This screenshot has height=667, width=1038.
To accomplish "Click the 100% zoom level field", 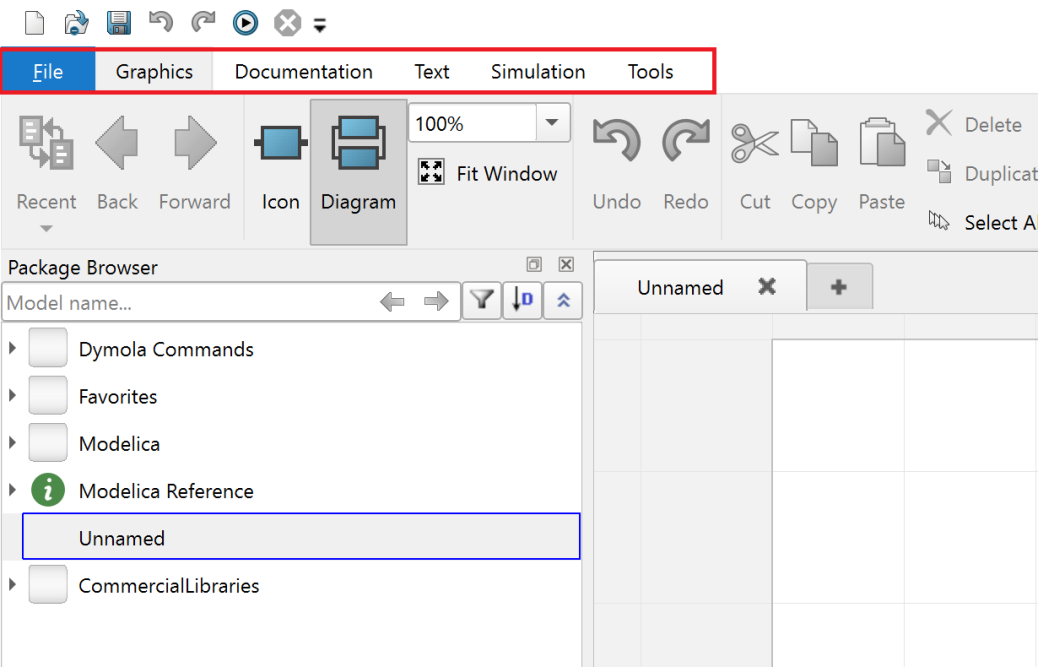I will (x=472, y=123).
